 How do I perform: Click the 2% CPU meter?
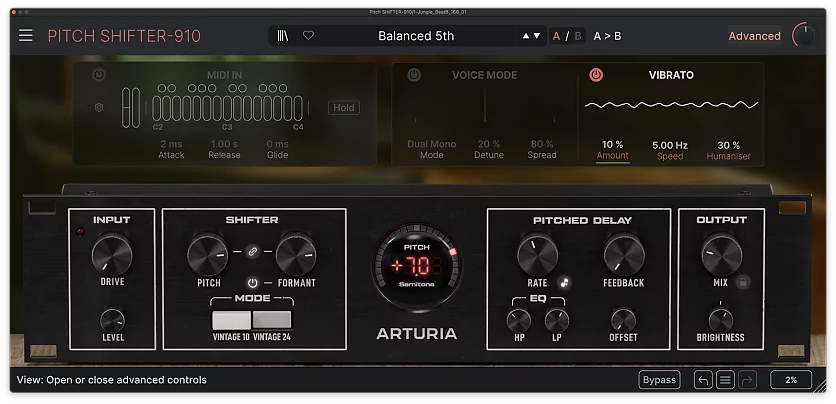pyautogui.click(x=791, y=380)
